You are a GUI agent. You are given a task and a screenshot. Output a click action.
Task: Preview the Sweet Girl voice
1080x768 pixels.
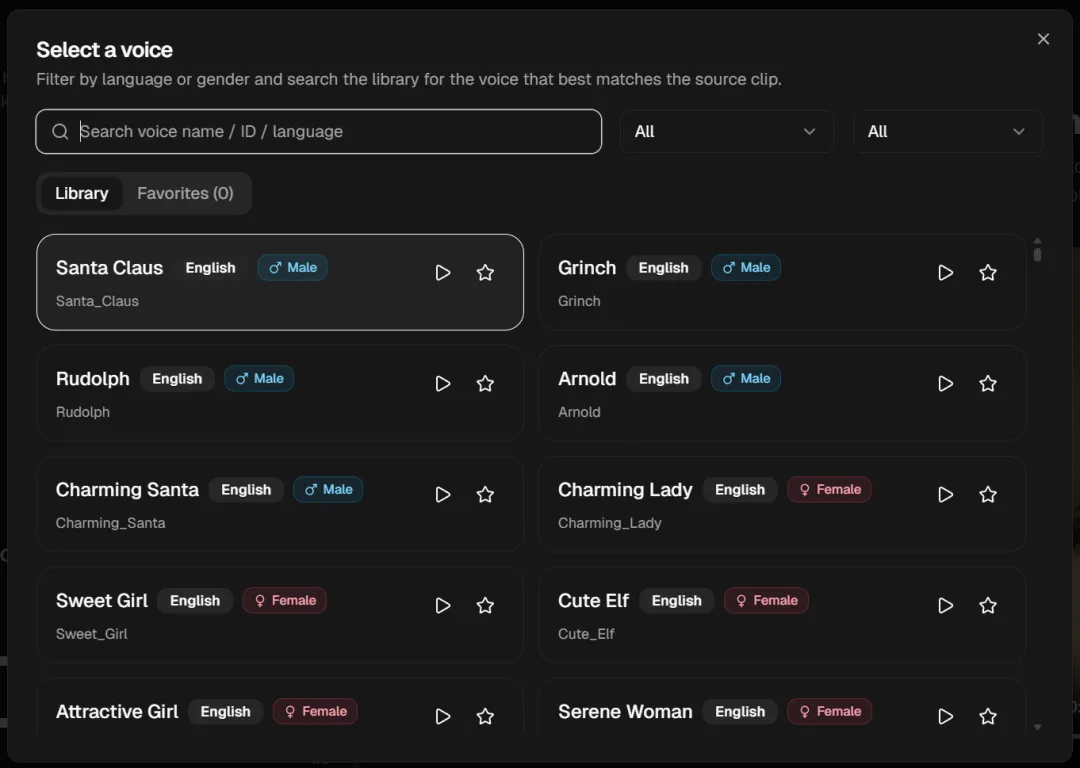click(x=443, y=606)
